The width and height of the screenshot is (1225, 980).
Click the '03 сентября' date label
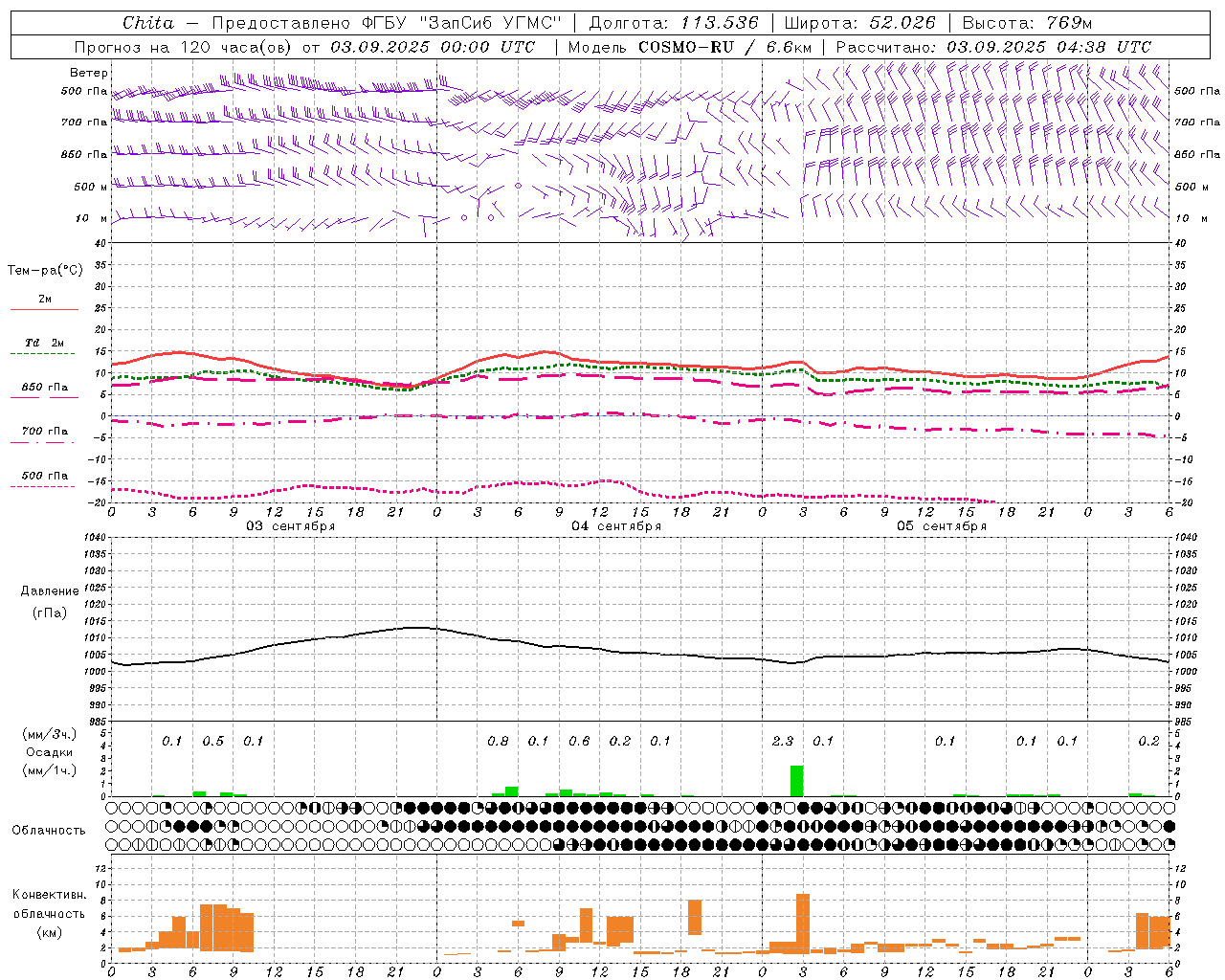(291, 526)
